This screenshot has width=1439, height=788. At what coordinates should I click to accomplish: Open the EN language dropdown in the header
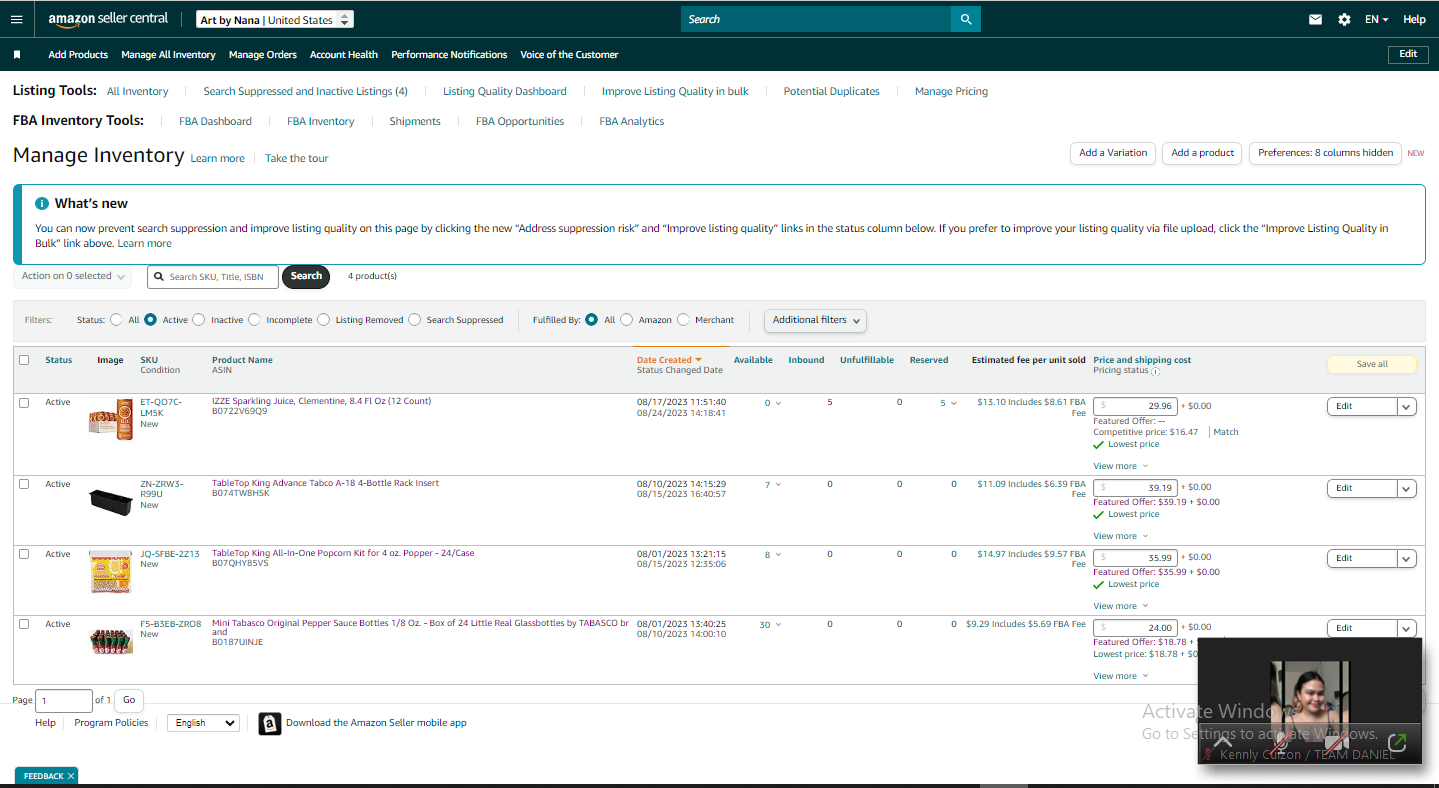click(1377, 19)
